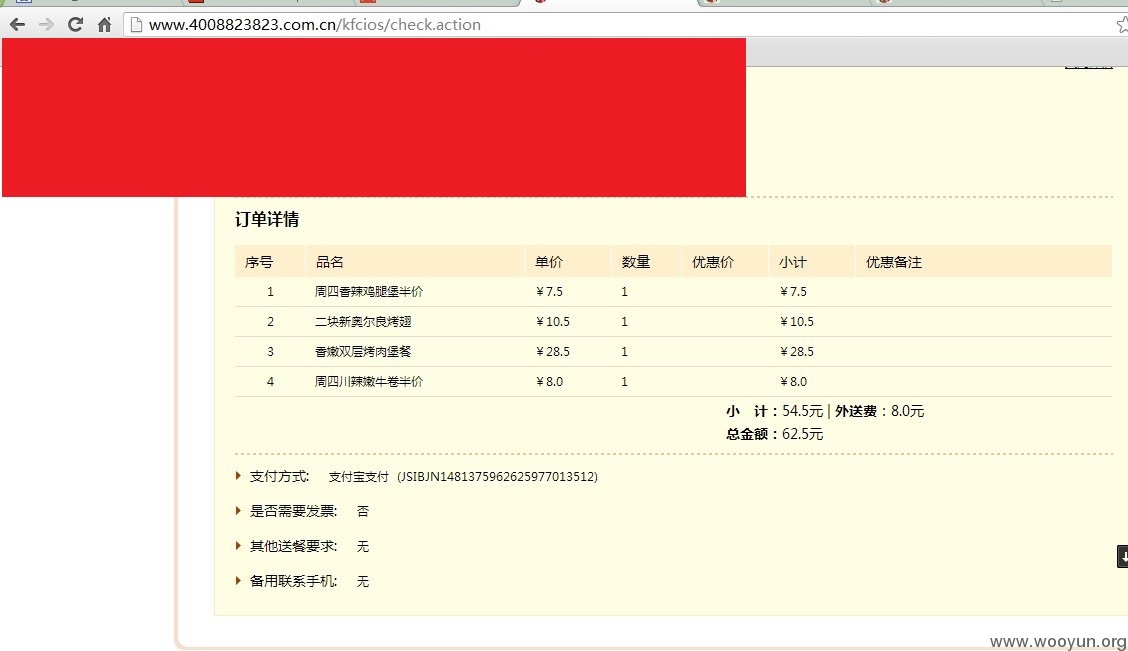Click the page icon beside the URL
This screenshot has height=651, width=1128.
(136, 24)
